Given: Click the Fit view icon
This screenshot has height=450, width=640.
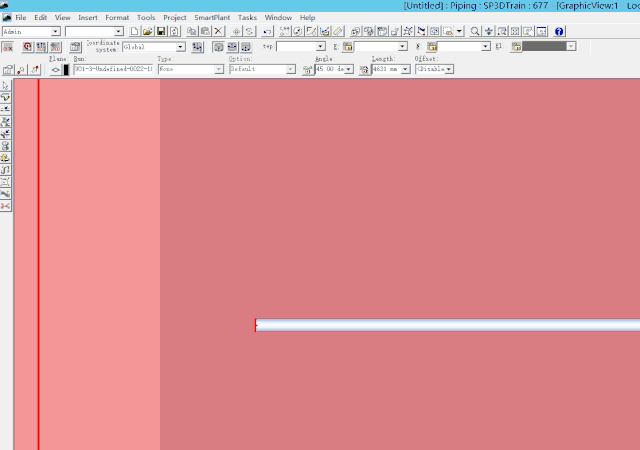Looking at the screenshot, I should tap(515, 31).
